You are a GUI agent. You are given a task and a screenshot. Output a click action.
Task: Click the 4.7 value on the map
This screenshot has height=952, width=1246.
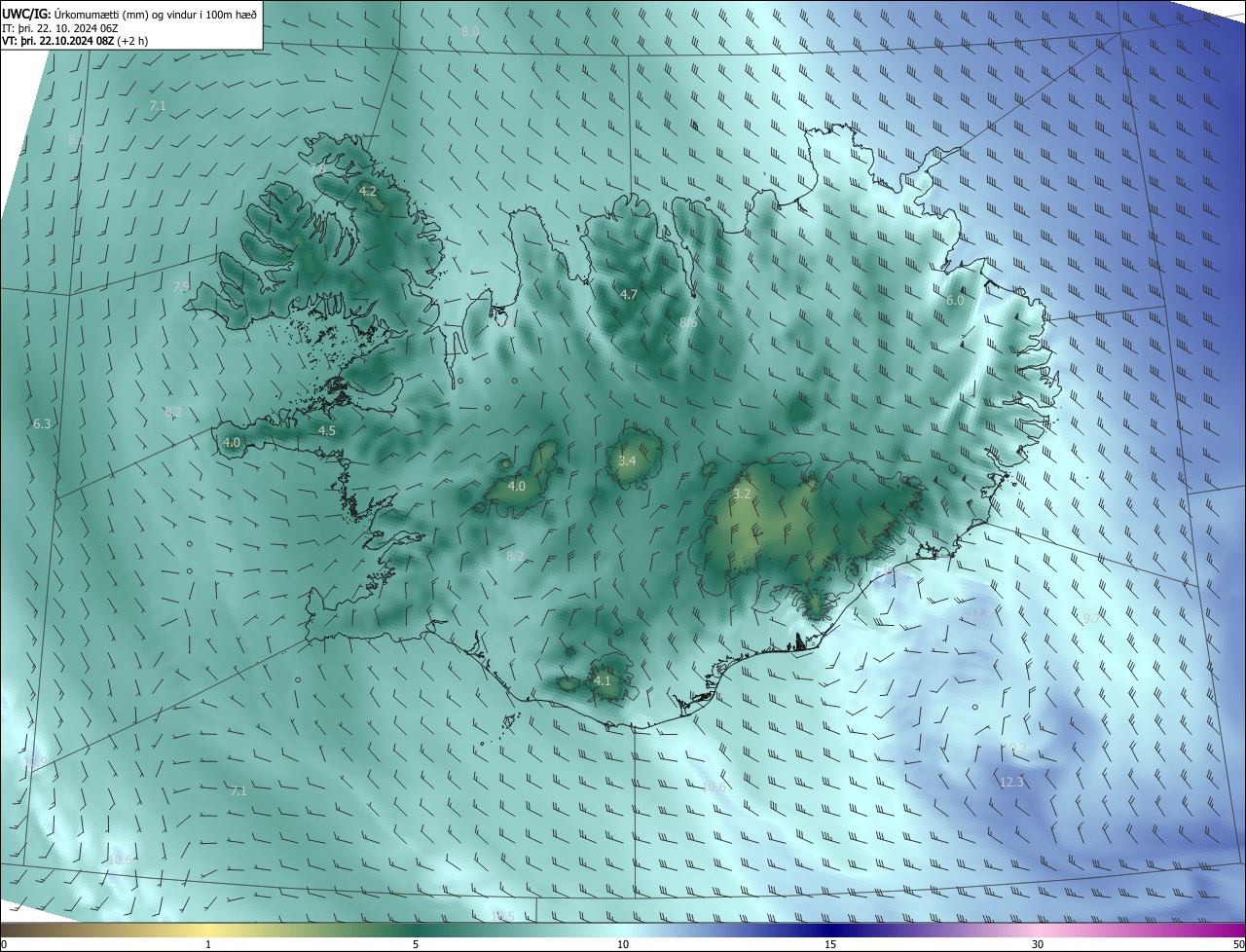629,295
